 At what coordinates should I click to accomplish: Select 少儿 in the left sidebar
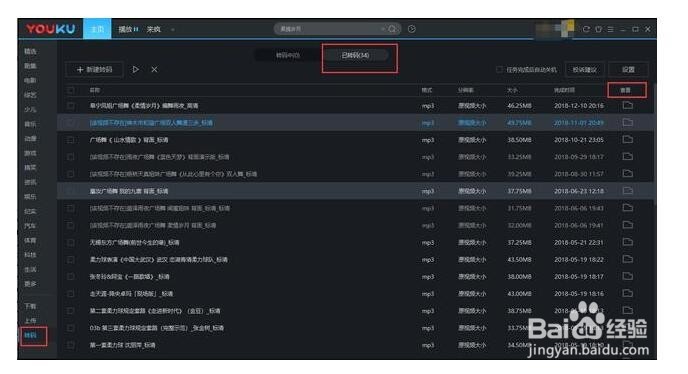(x=30, y=109)
